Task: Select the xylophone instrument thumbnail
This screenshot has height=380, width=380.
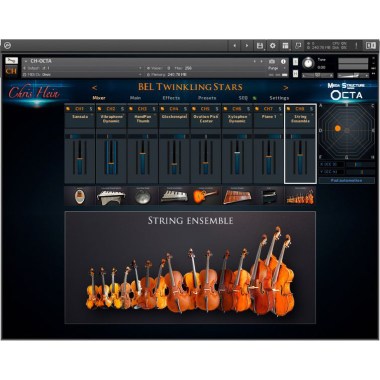Action: (237, 196)
